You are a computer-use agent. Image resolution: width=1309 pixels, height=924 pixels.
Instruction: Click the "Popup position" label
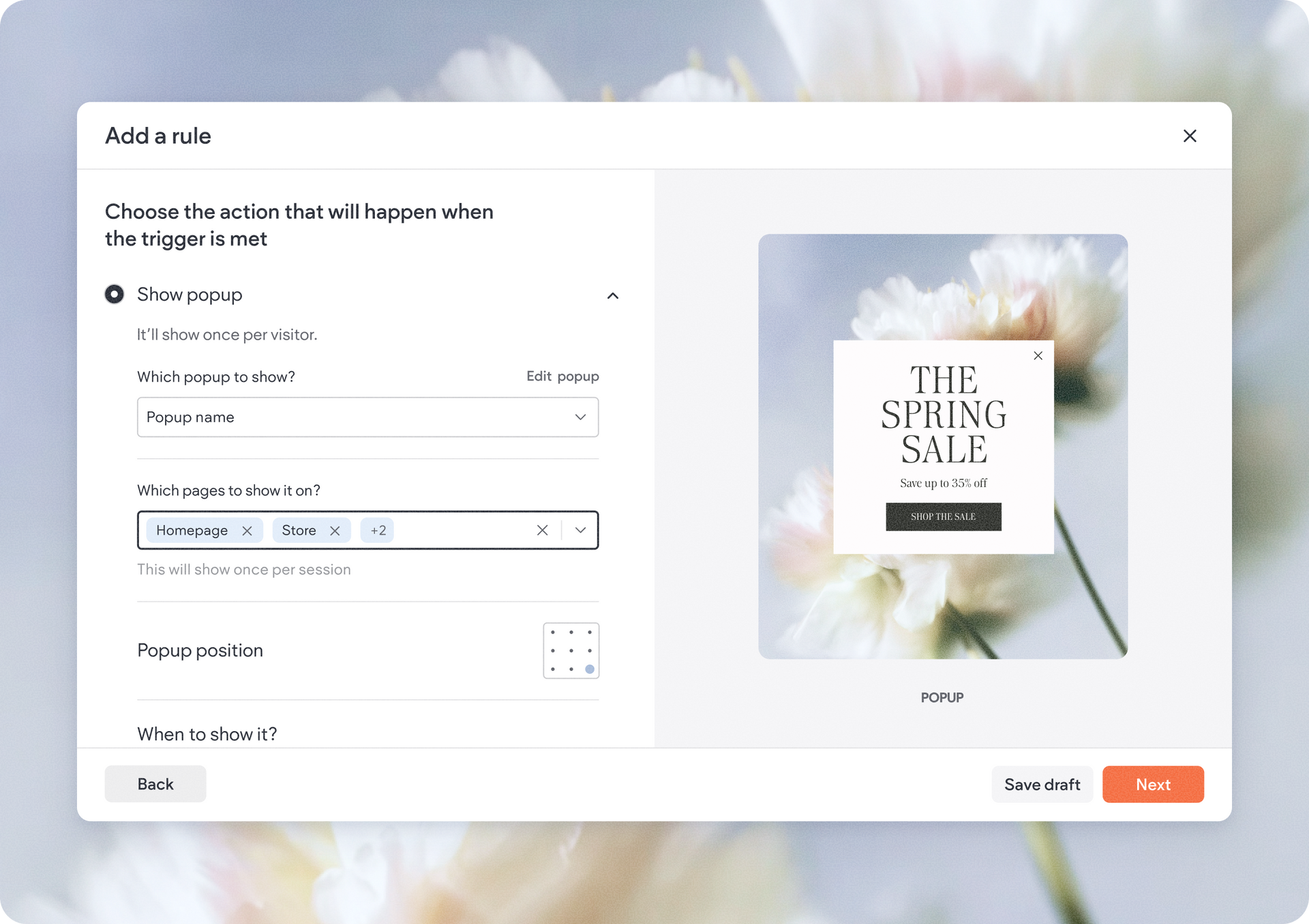200,651
